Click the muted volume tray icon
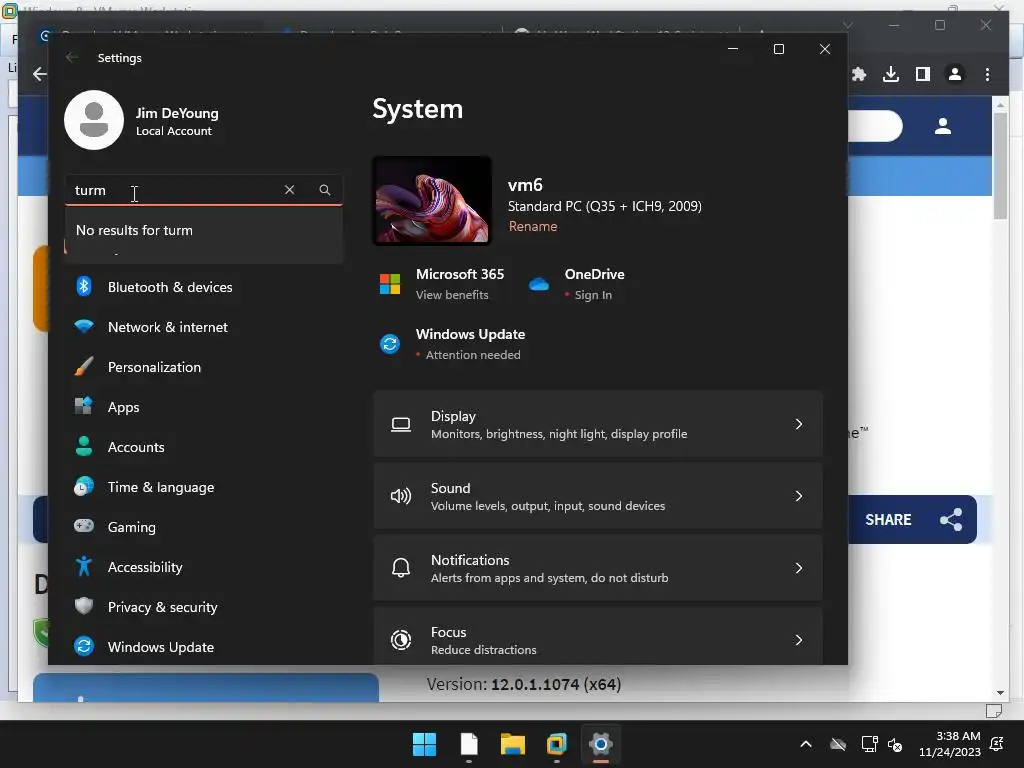1024x768 pixels. 895,744
